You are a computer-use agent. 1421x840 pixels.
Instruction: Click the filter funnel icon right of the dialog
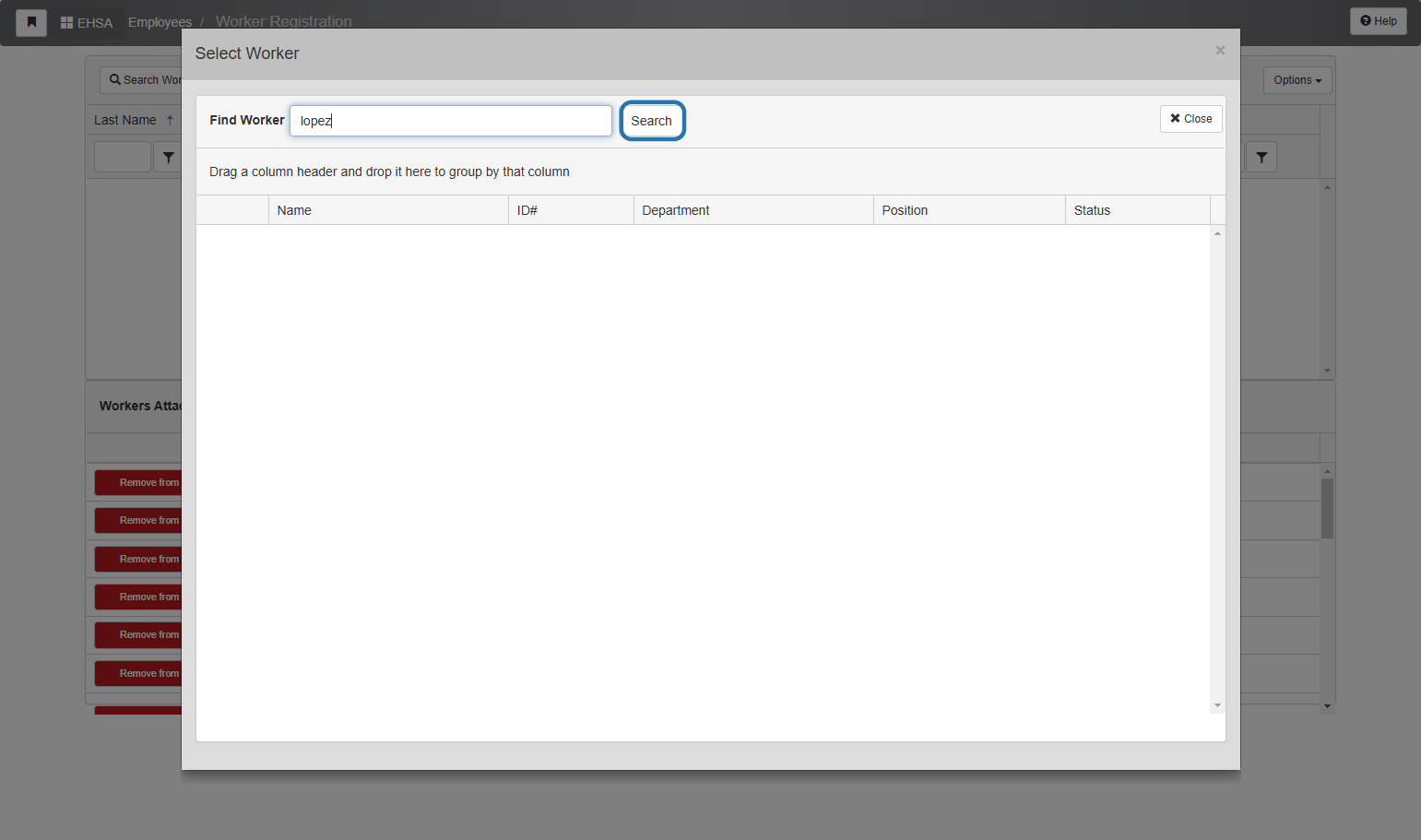(1261, 158)
